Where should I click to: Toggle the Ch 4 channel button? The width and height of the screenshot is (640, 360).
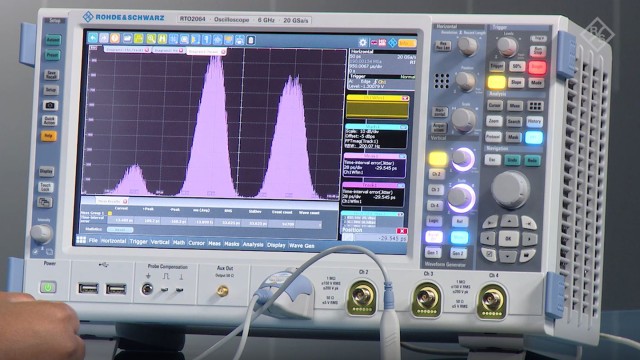pos(434,205)
